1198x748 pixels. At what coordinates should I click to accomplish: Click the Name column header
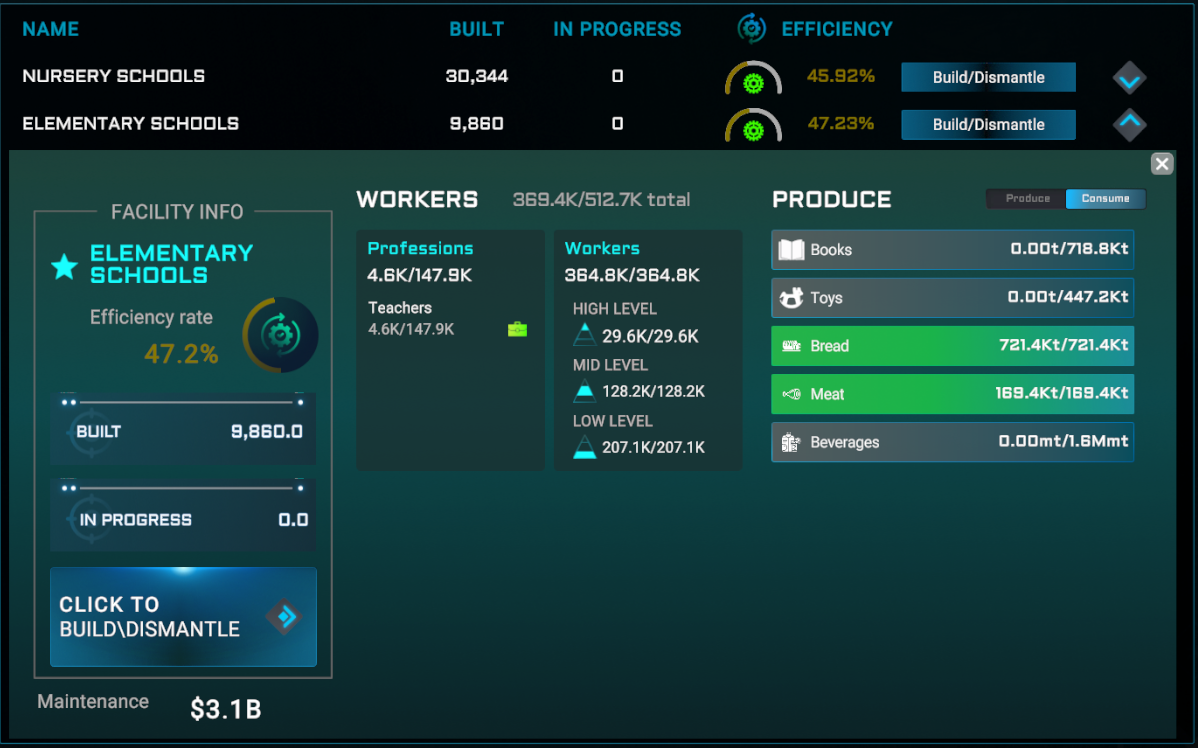point(50,29)
